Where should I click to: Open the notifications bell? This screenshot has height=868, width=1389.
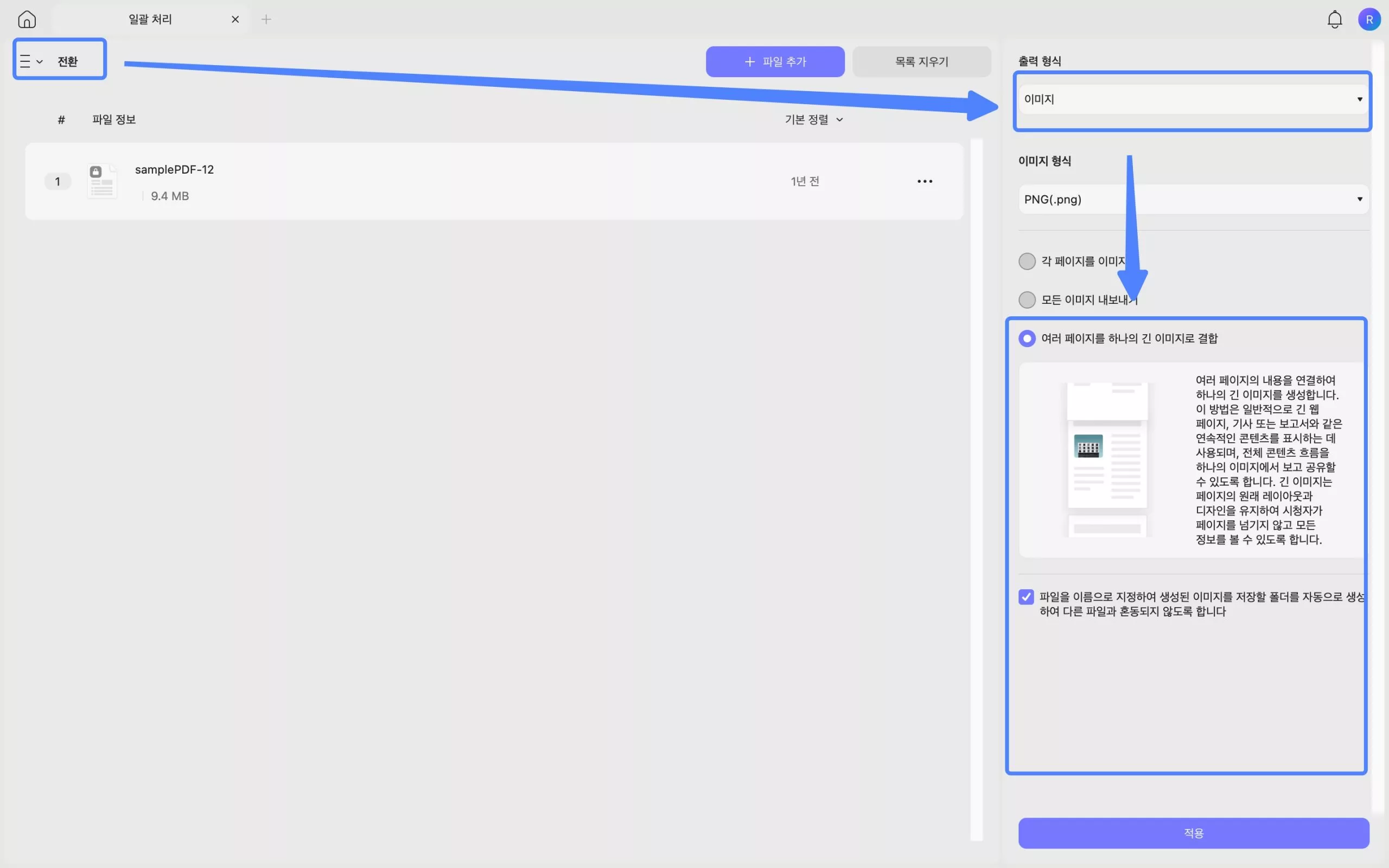point(1335,20)
